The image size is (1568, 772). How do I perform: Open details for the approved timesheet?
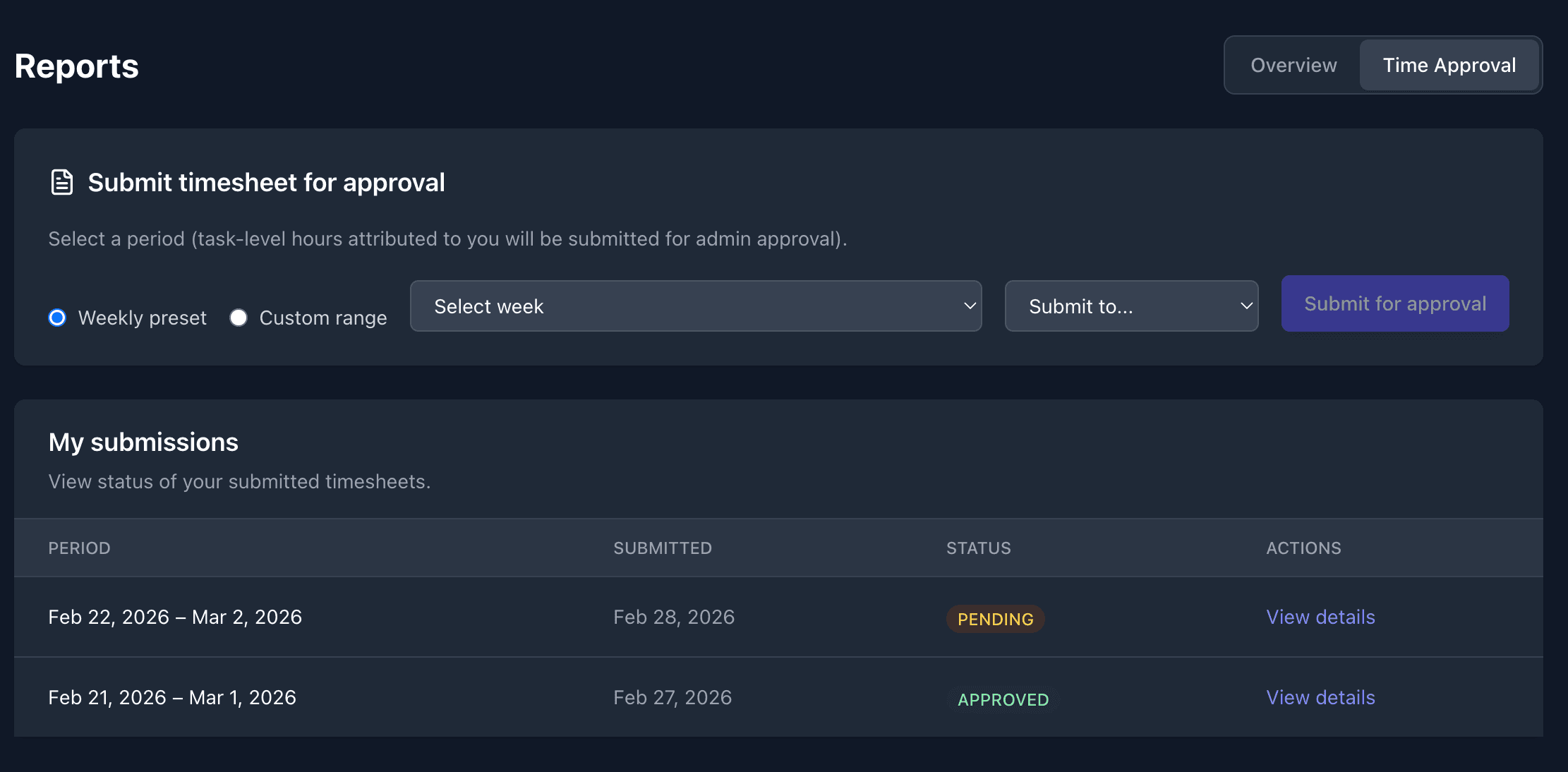[x=1320, y=697]
